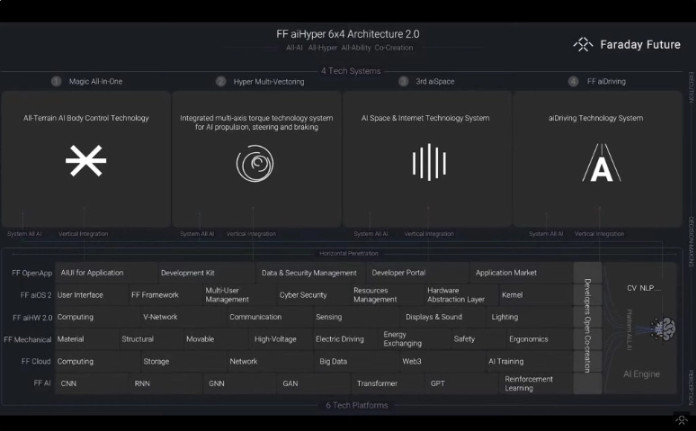Click Computing in the FF aiHW 2.0 row
Image resolution: width=696 pixels, height=431 pixels.
97,317
